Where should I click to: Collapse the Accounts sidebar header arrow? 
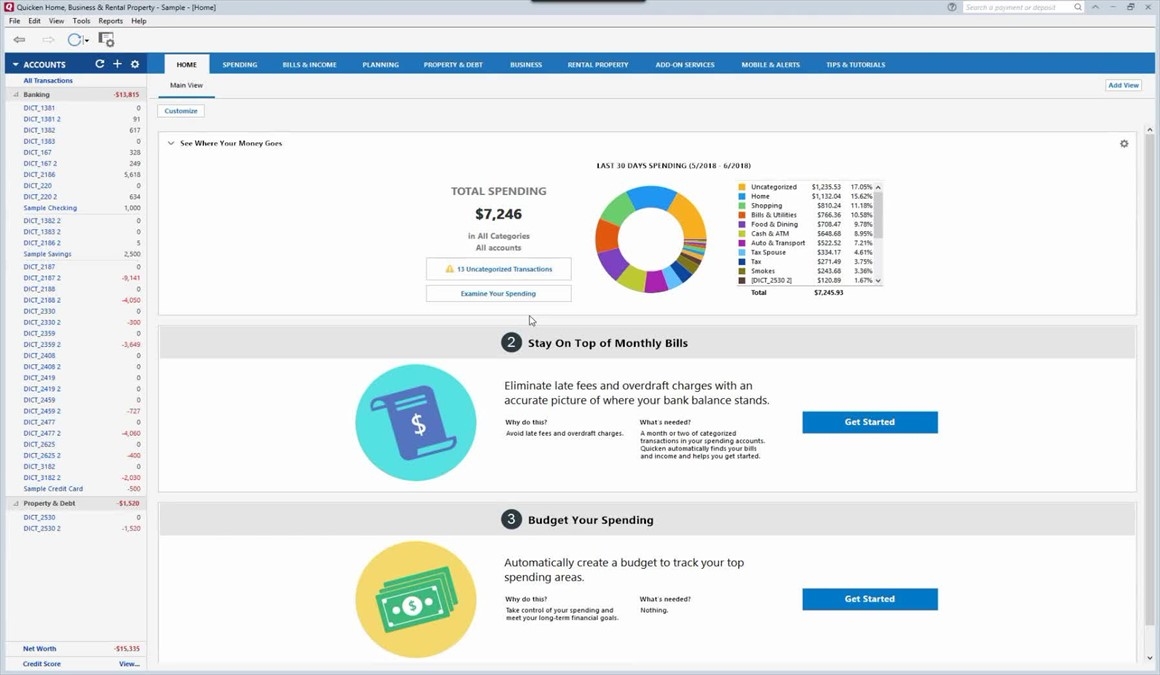pyautogui.click(x=15, y=65)
